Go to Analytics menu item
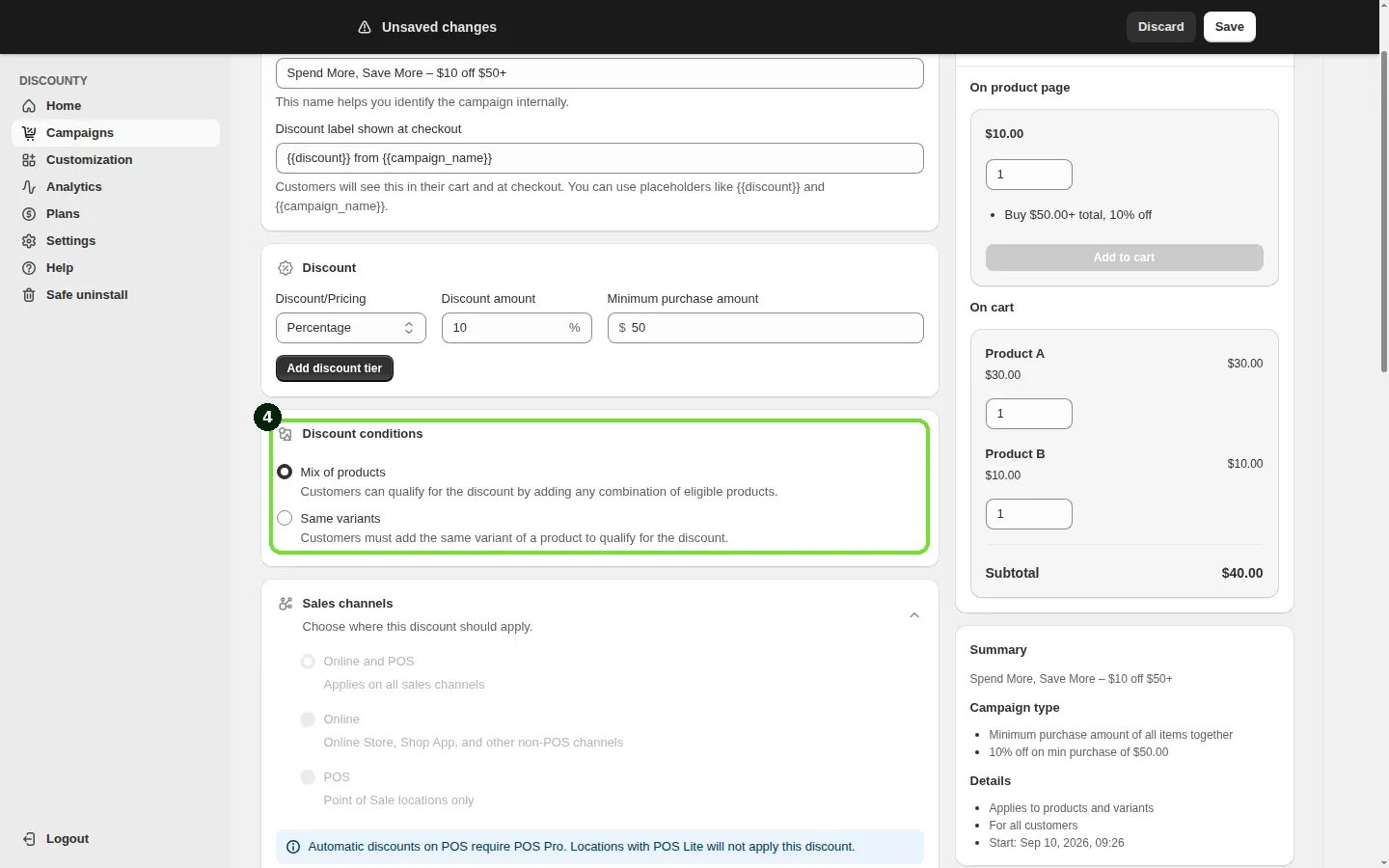The width and height of the screenshot is (1389, 868). [x=116, y=187]
